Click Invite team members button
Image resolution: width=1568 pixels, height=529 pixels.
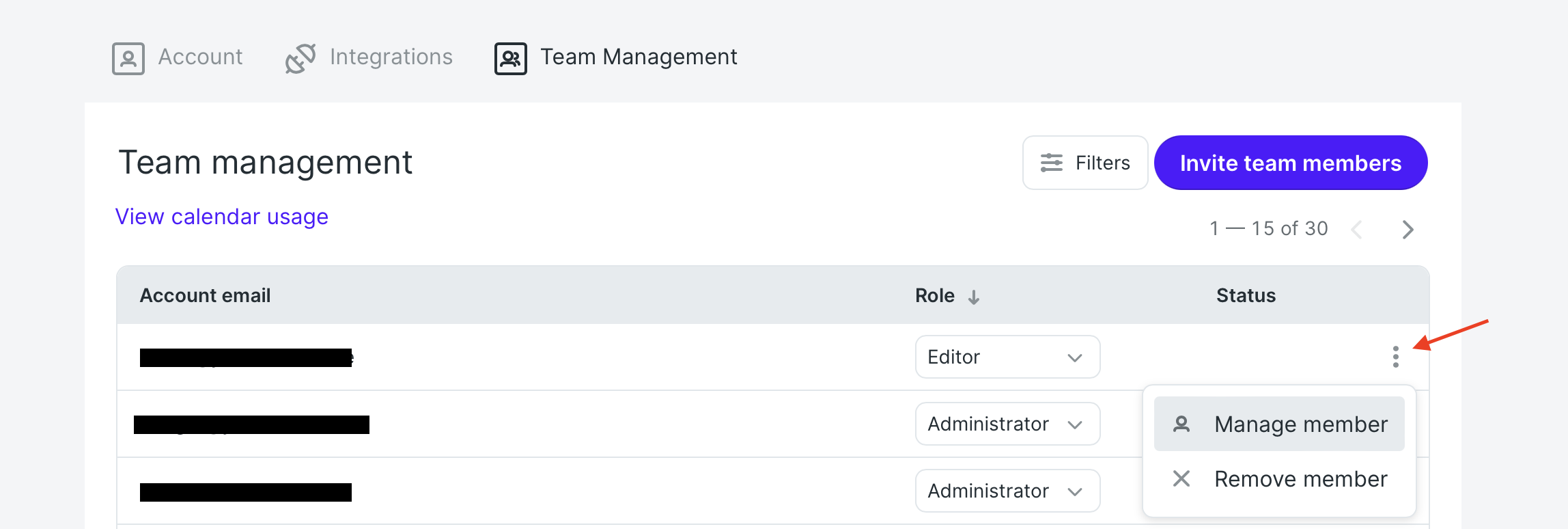tap(1291, 163)
